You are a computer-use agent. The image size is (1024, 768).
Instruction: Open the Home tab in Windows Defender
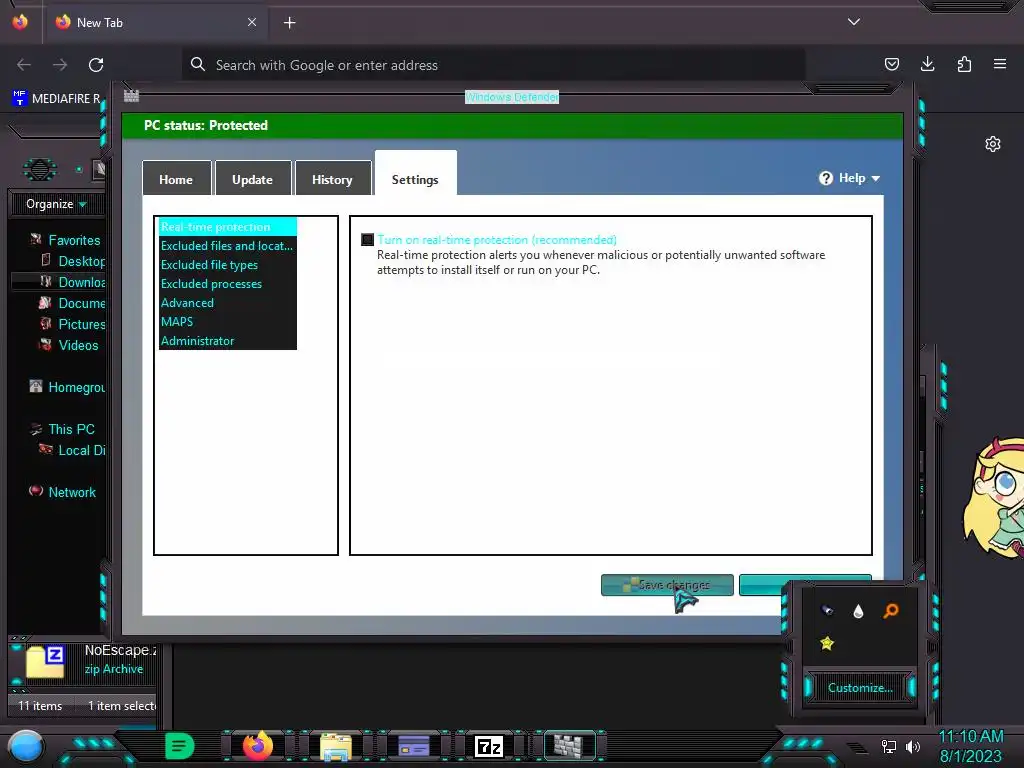click(176, 179)
